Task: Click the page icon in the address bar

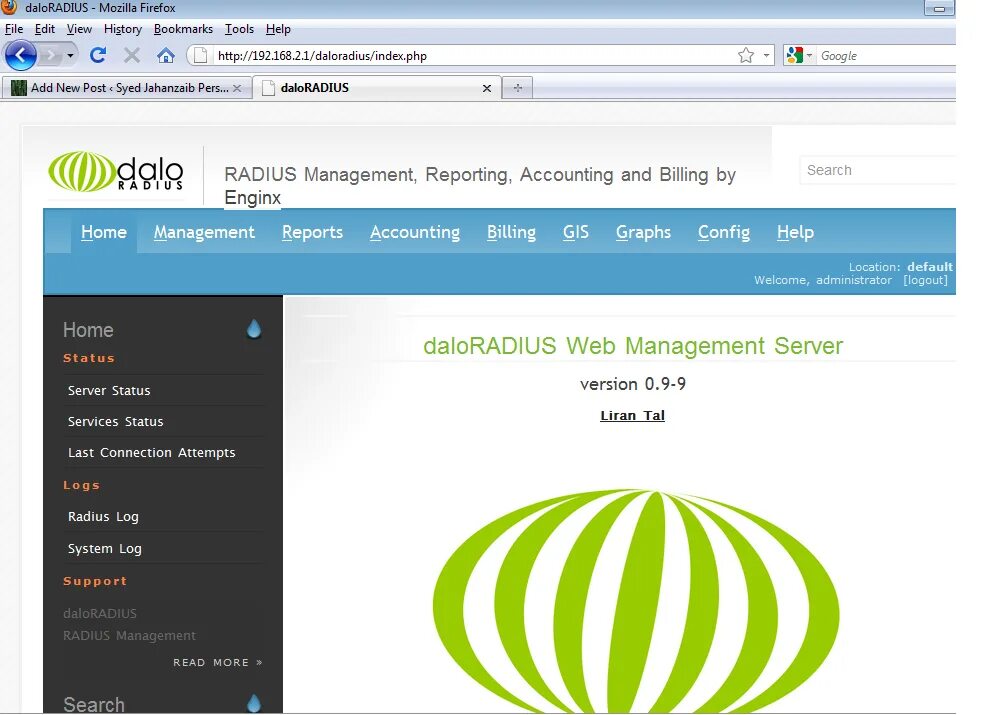Action: click(200, 55)
